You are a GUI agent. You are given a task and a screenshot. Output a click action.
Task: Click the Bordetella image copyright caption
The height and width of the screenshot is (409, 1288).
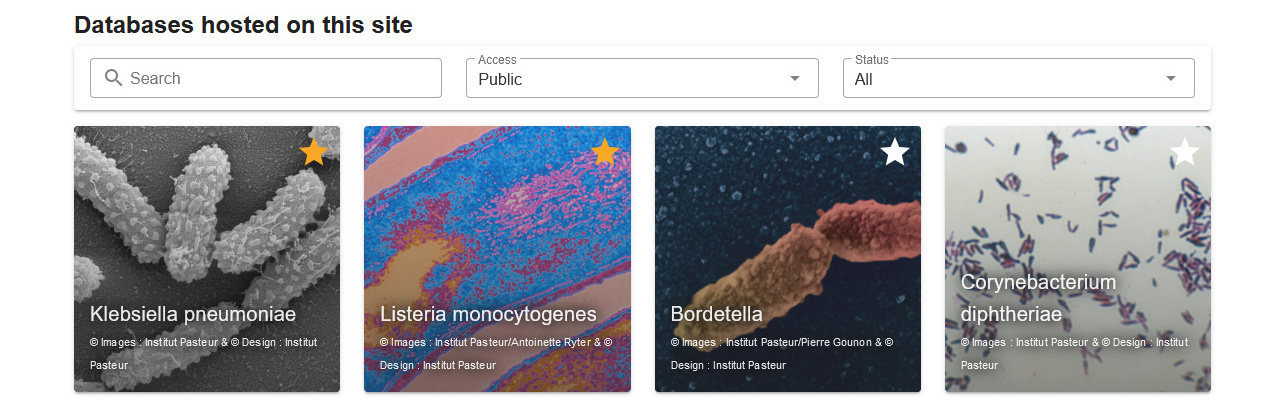pos(781,353)
